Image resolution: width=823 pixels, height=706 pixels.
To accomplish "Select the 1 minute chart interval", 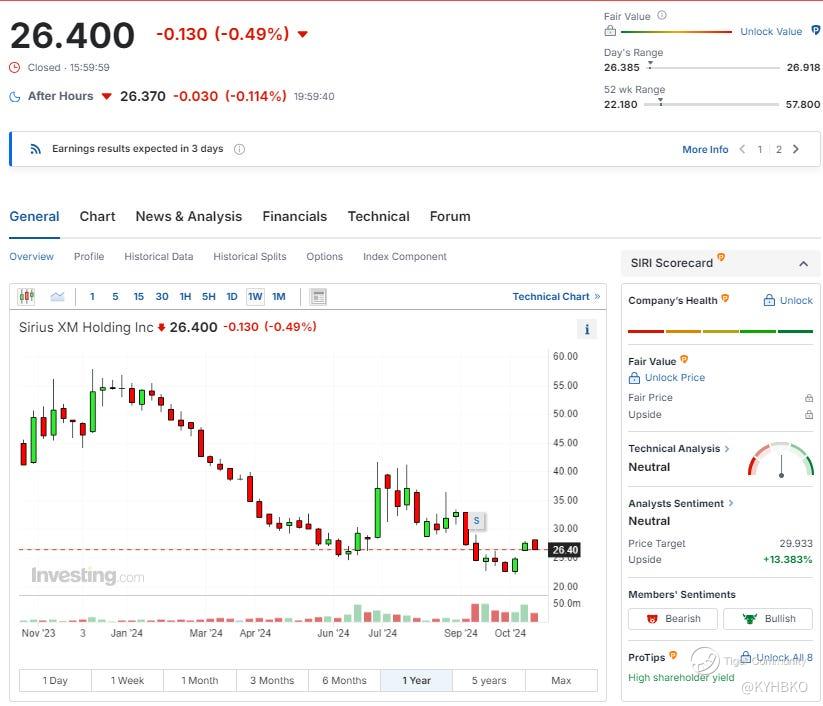I will 92,297.
